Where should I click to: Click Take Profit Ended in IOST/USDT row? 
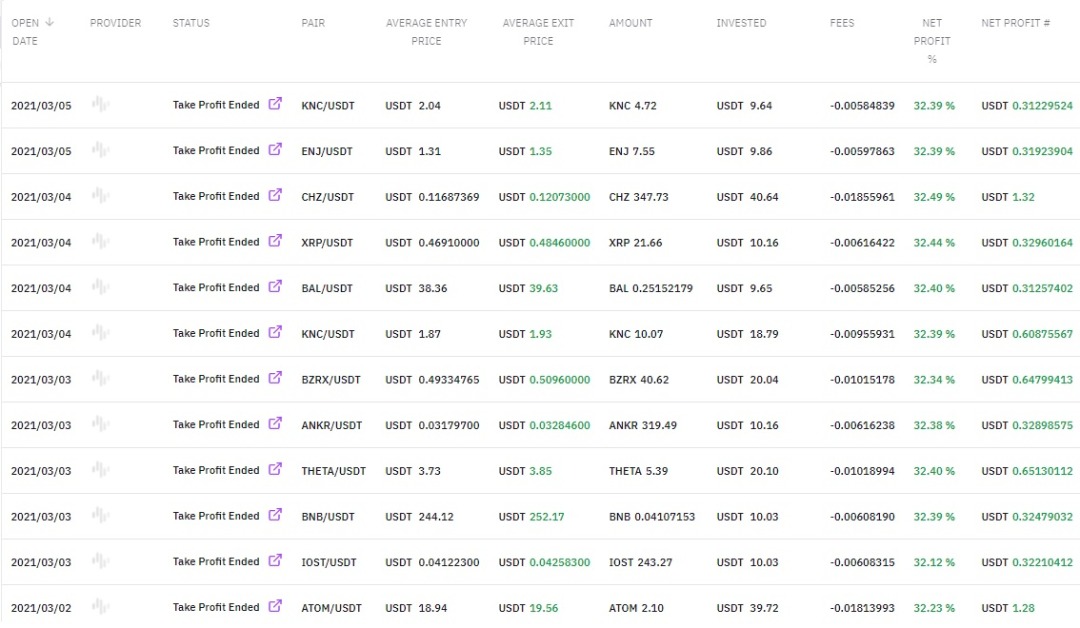pos(215,562)
